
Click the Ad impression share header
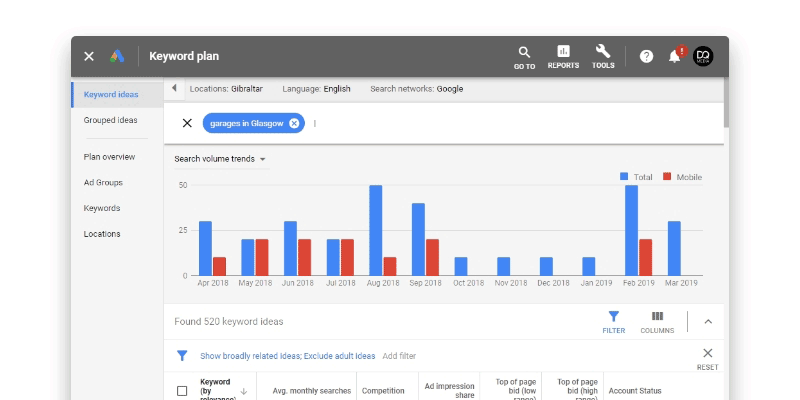pos(449,391)
